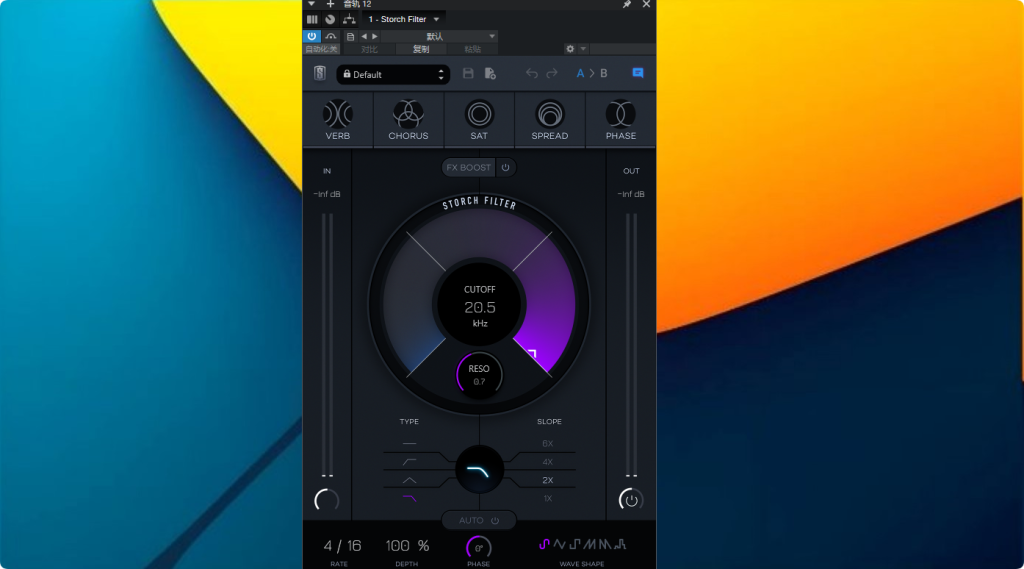1024x569 pixels.
Task: Toggle the output power knob button
Action: pos(631,500)
